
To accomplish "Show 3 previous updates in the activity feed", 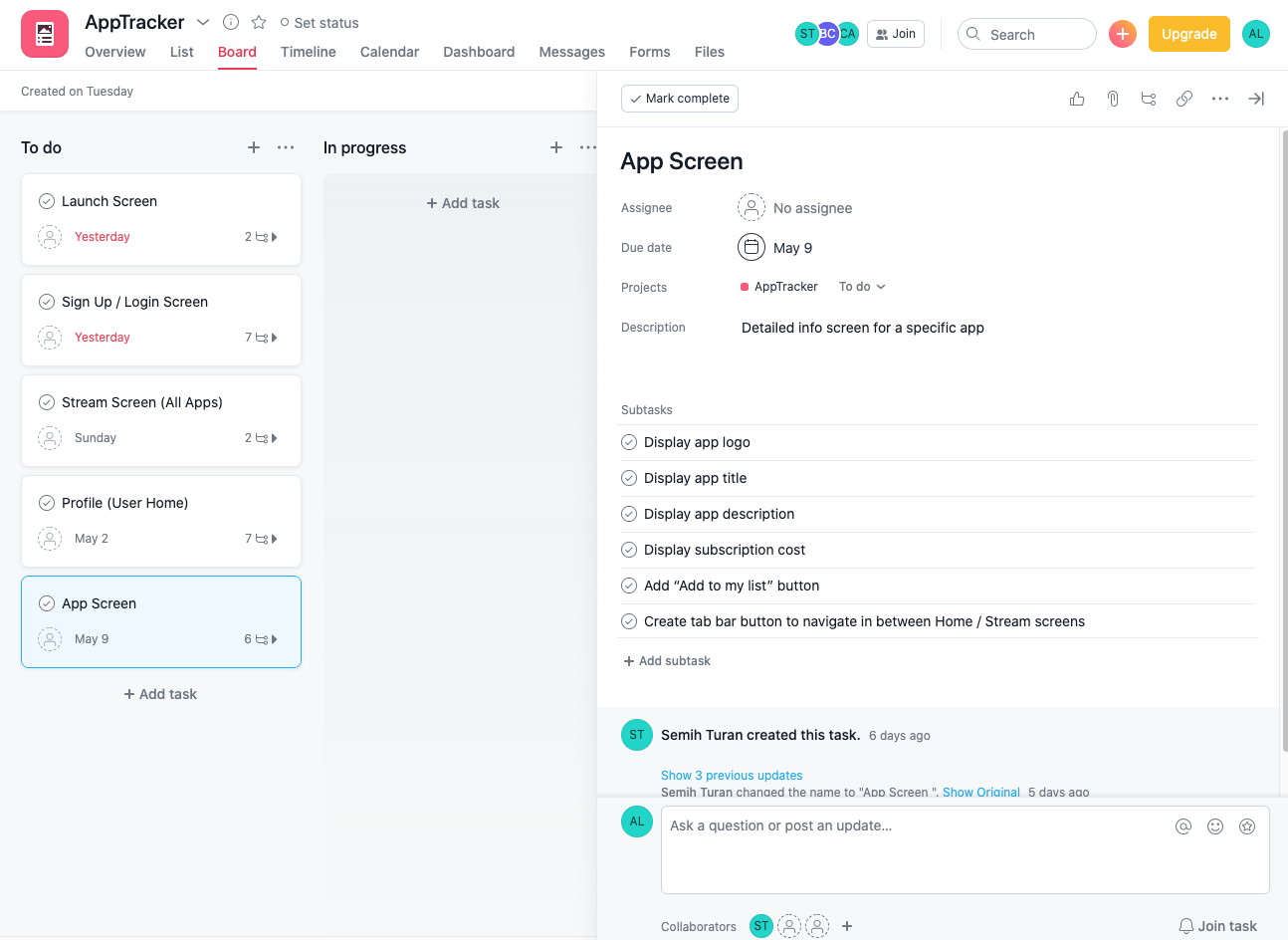I will tap(732, 775).
